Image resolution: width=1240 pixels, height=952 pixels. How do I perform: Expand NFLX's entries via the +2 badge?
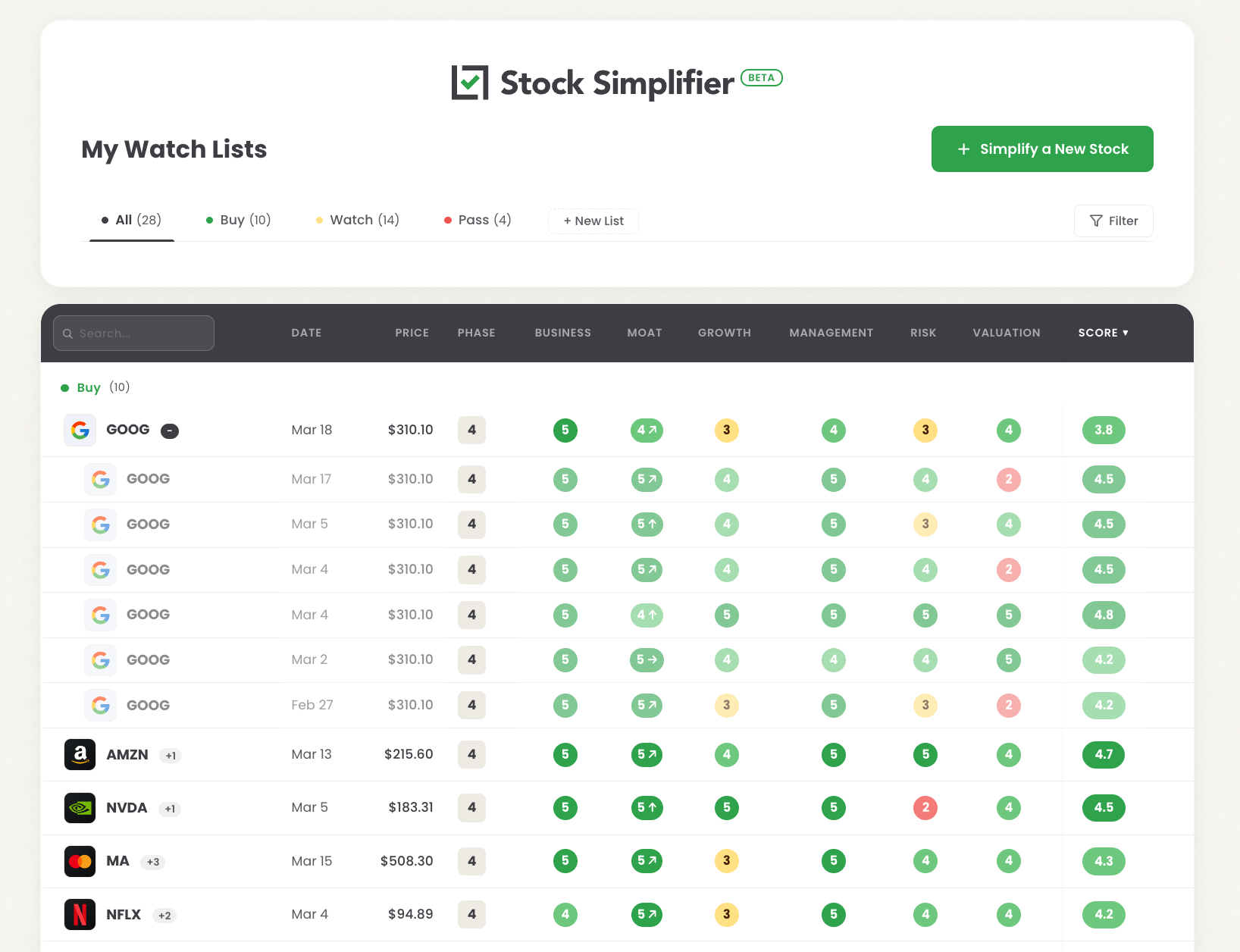point(164,916)
